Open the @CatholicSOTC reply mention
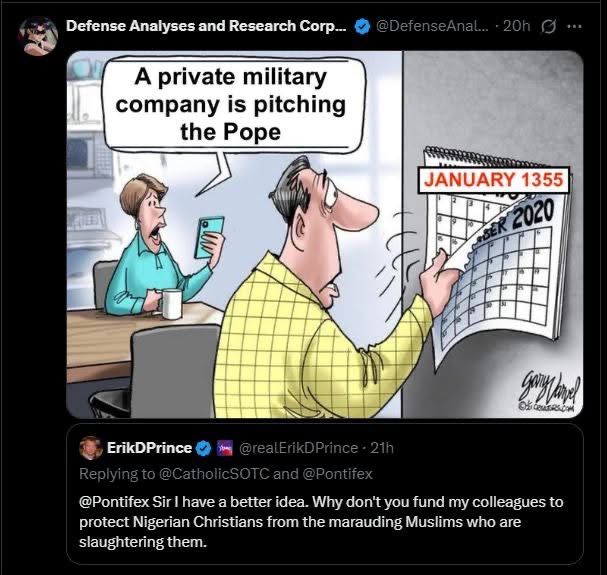This screenshot has height=575, width=607. [214, 474]
